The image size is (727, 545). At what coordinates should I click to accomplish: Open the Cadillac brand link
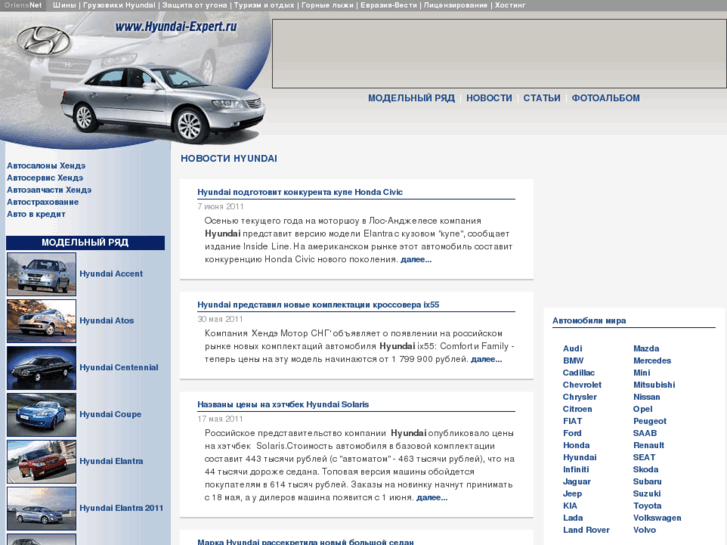(579, 372)
